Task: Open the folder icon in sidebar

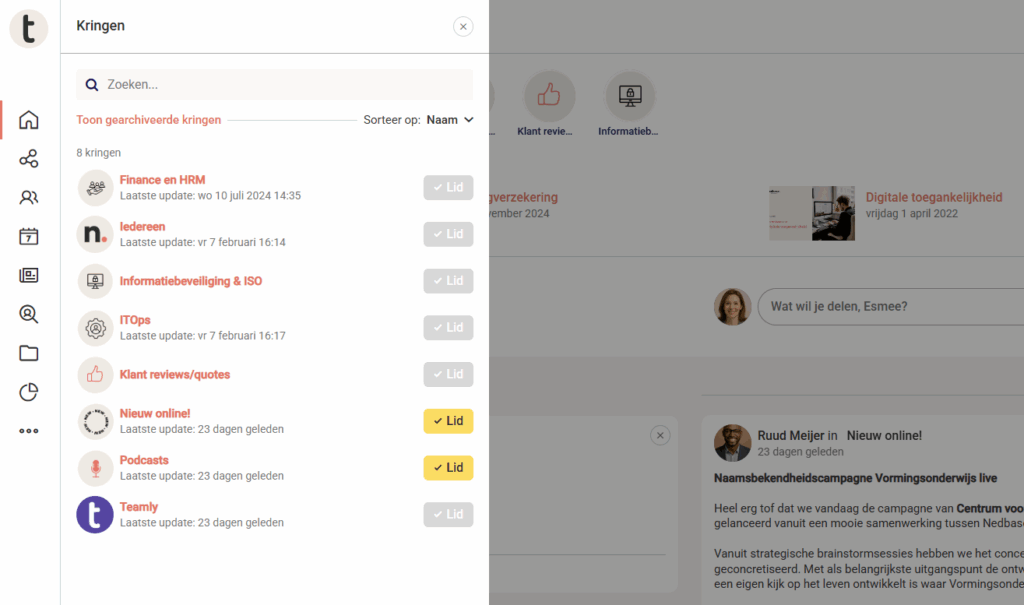Action: click(29, 353)
